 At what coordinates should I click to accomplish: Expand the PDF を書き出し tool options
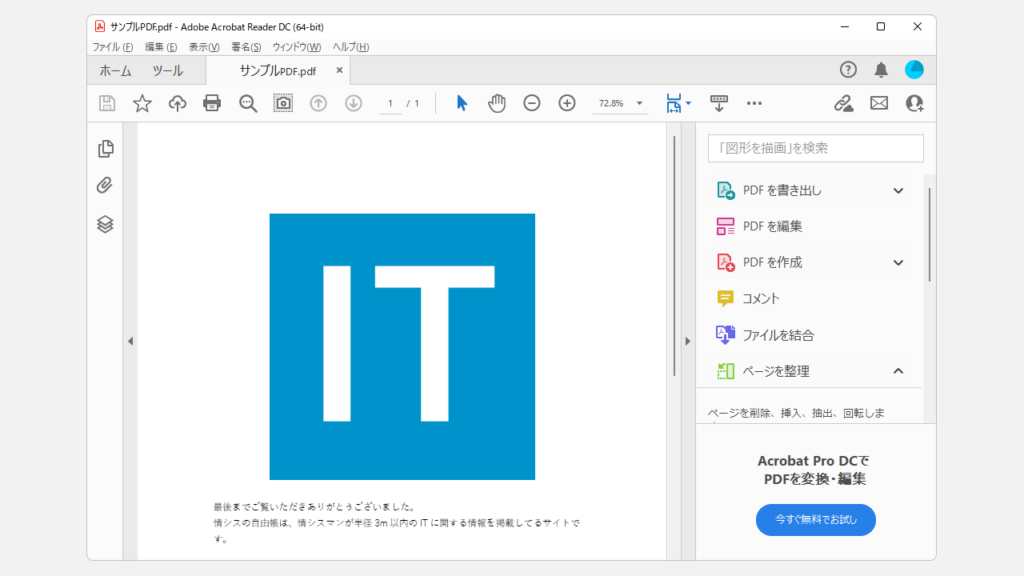(898, 190)
